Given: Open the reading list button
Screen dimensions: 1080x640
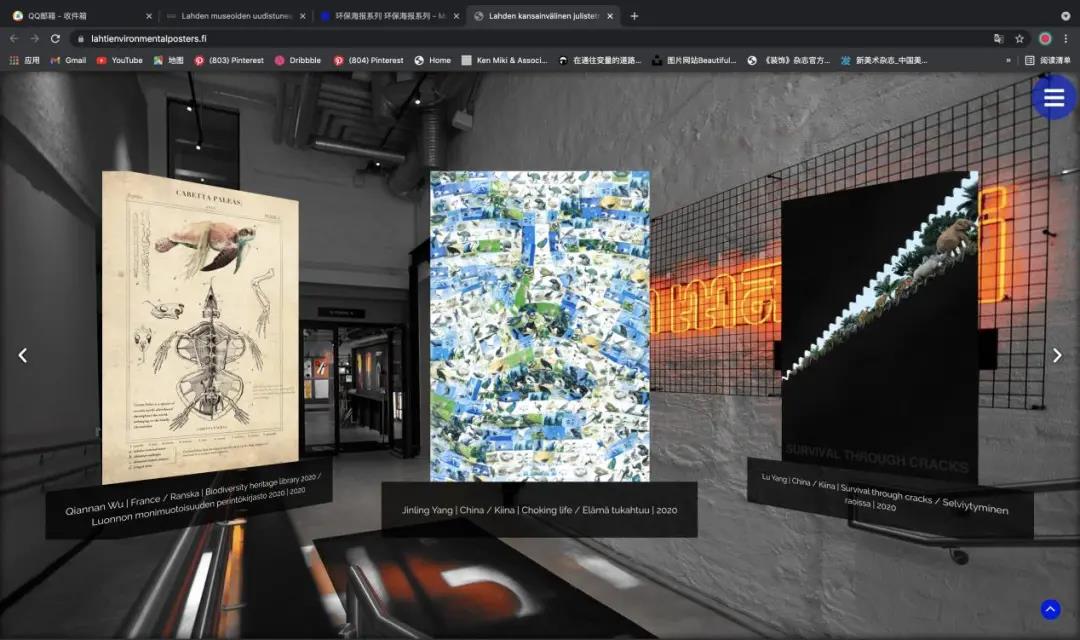Looking at the screenshot, I should pos(1048,61).
